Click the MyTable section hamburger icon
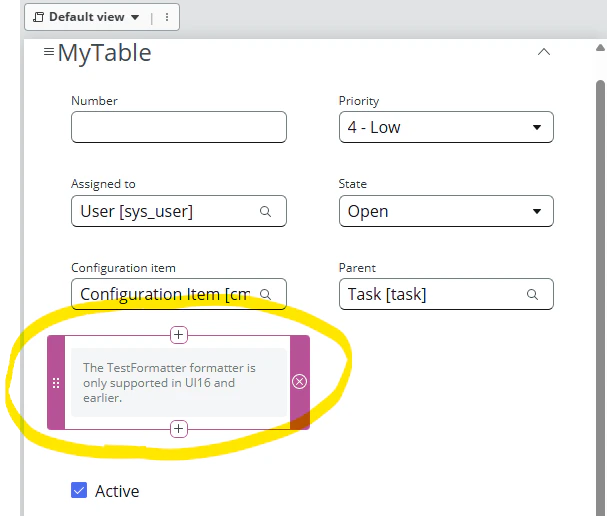This screenshot has width=607, height=516. 49,51
